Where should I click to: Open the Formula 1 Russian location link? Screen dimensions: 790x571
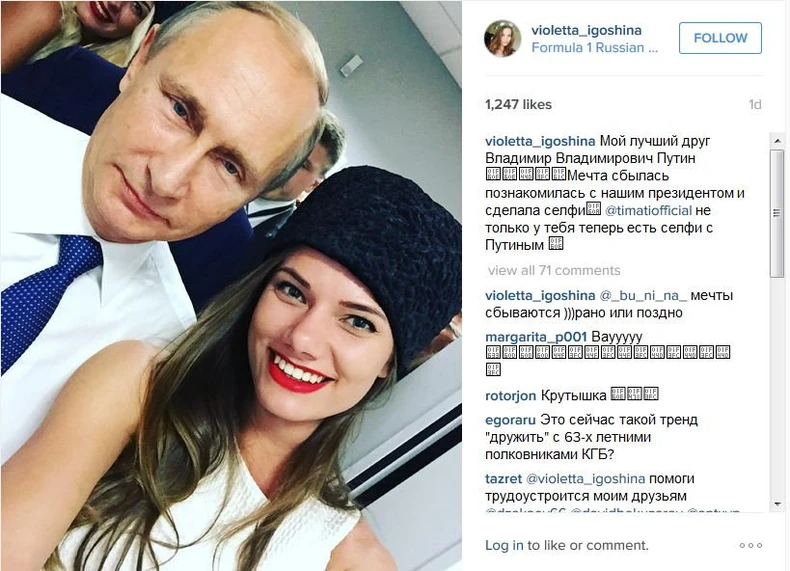[595, 47]
